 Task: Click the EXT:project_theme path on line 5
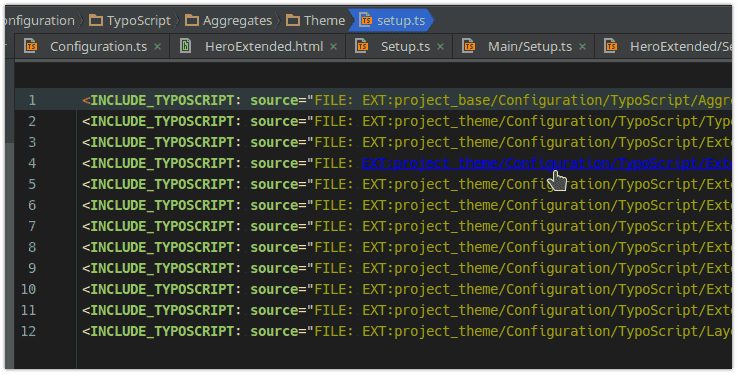(547, 184)
